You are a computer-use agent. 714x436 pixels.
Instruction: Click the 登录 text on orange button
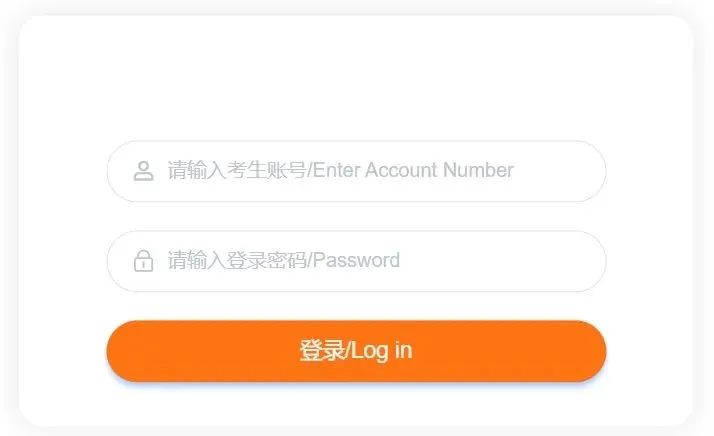click(321, 351)
